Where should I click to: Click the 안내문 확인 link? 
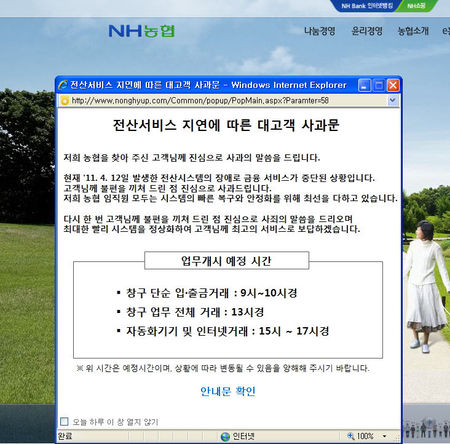click(228, 391)
